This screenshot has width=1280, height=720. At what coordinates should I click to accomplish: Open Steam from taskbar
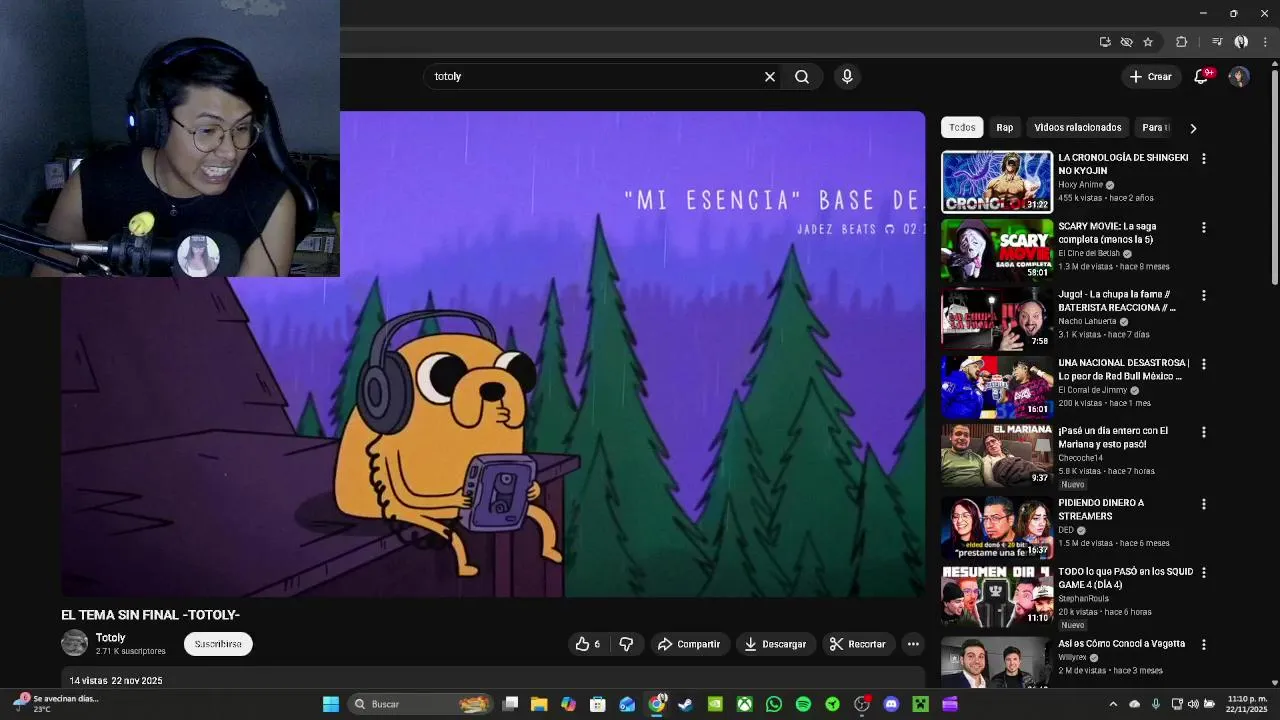tap(685, 704)
